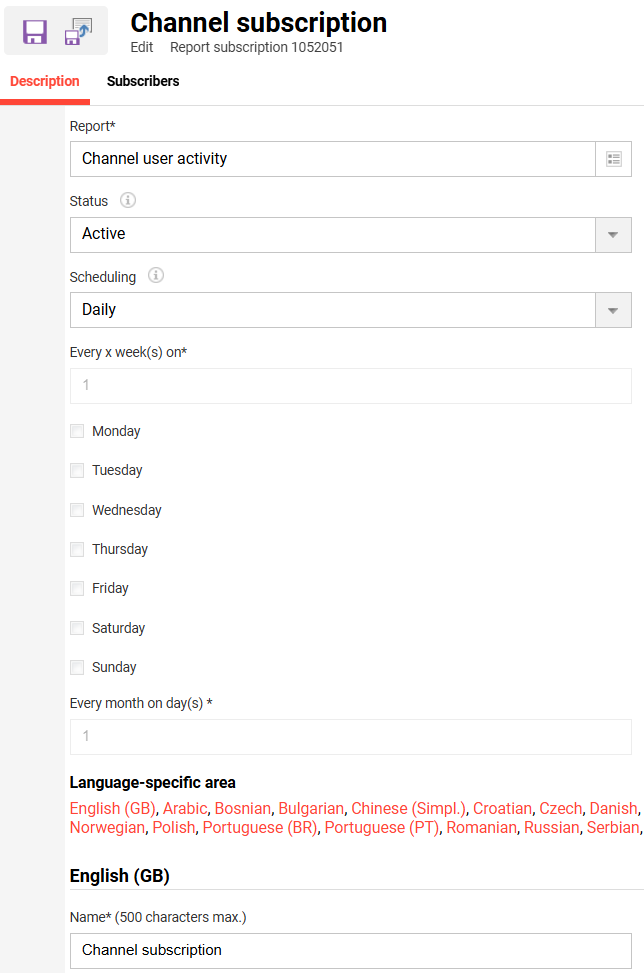This screenshot has height=973, width=644.
Task: Enable the Monday checkbox
Action: (77, 431)
